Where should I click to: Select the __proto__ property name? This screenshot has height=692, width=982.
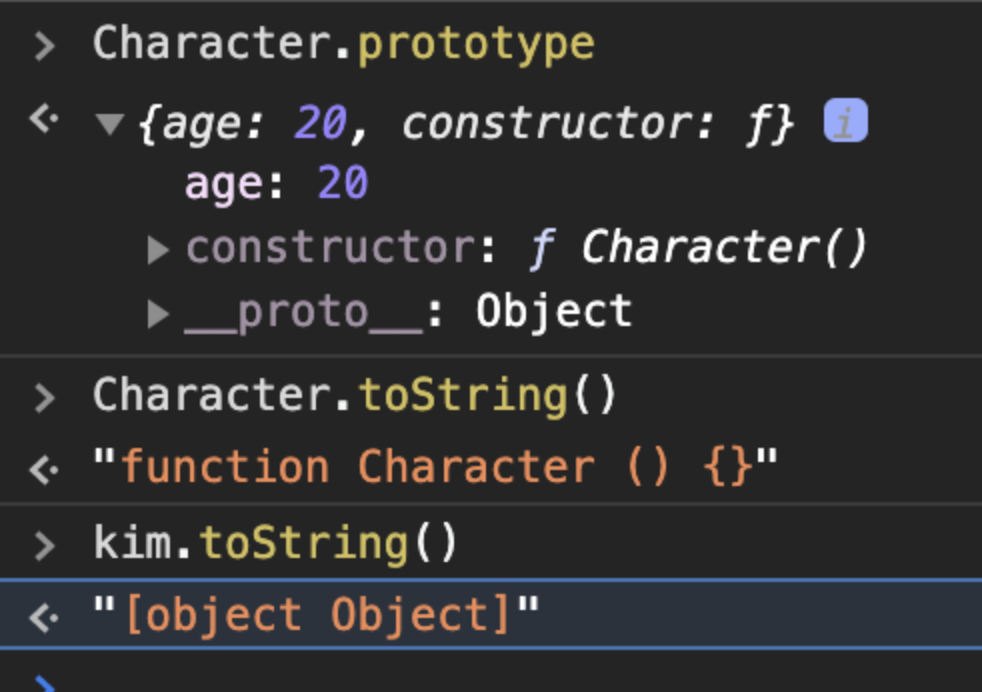click(304, 312)
